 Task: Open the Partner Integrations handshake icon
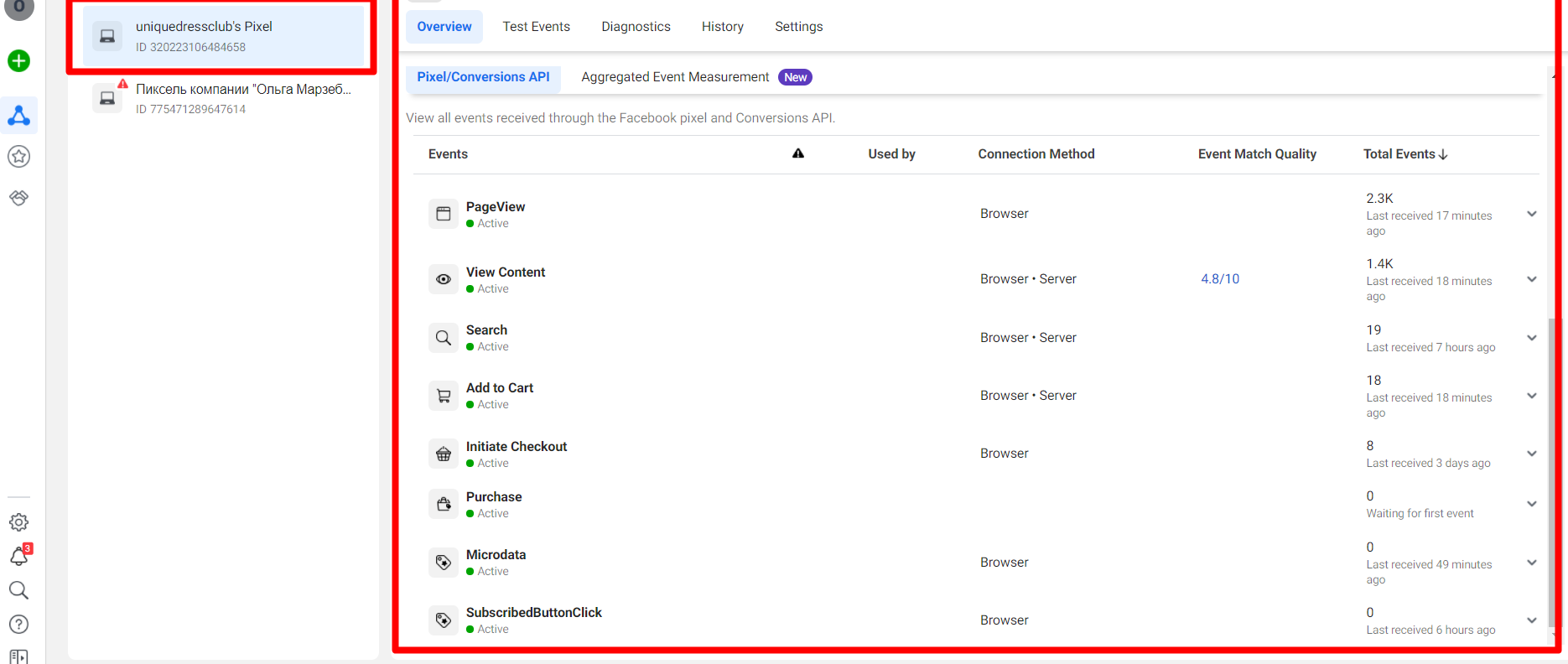18,198
